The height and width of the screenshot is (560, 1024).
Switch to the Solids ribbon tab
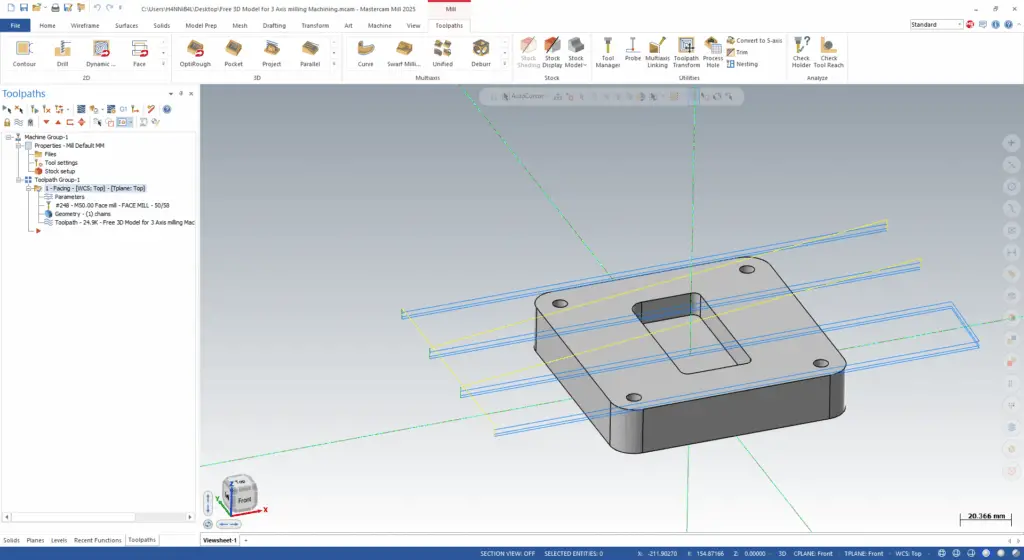(161, 25)
